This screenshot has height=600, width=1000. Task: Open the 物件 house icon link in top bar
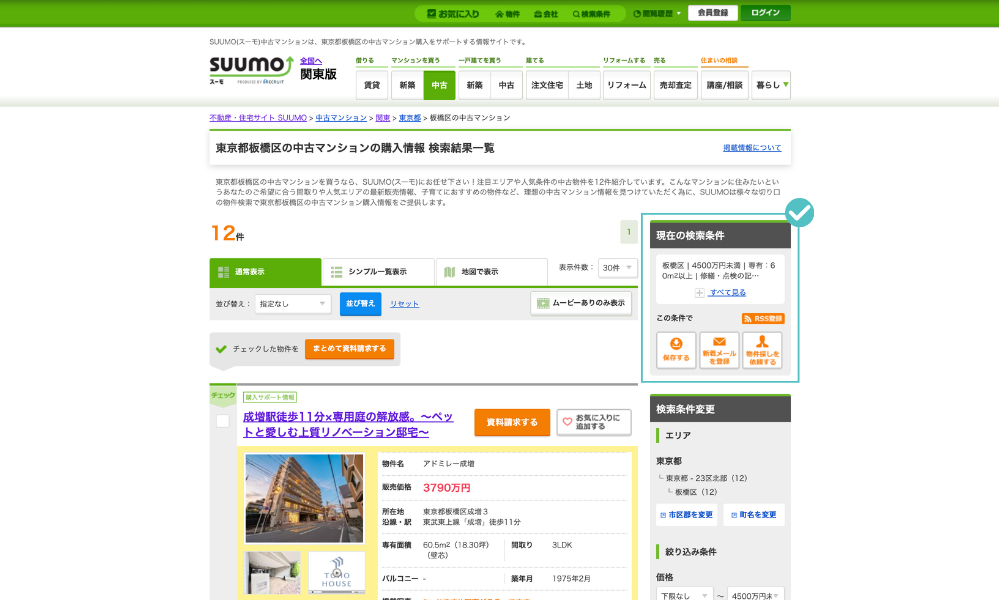(x=508, y=13)
